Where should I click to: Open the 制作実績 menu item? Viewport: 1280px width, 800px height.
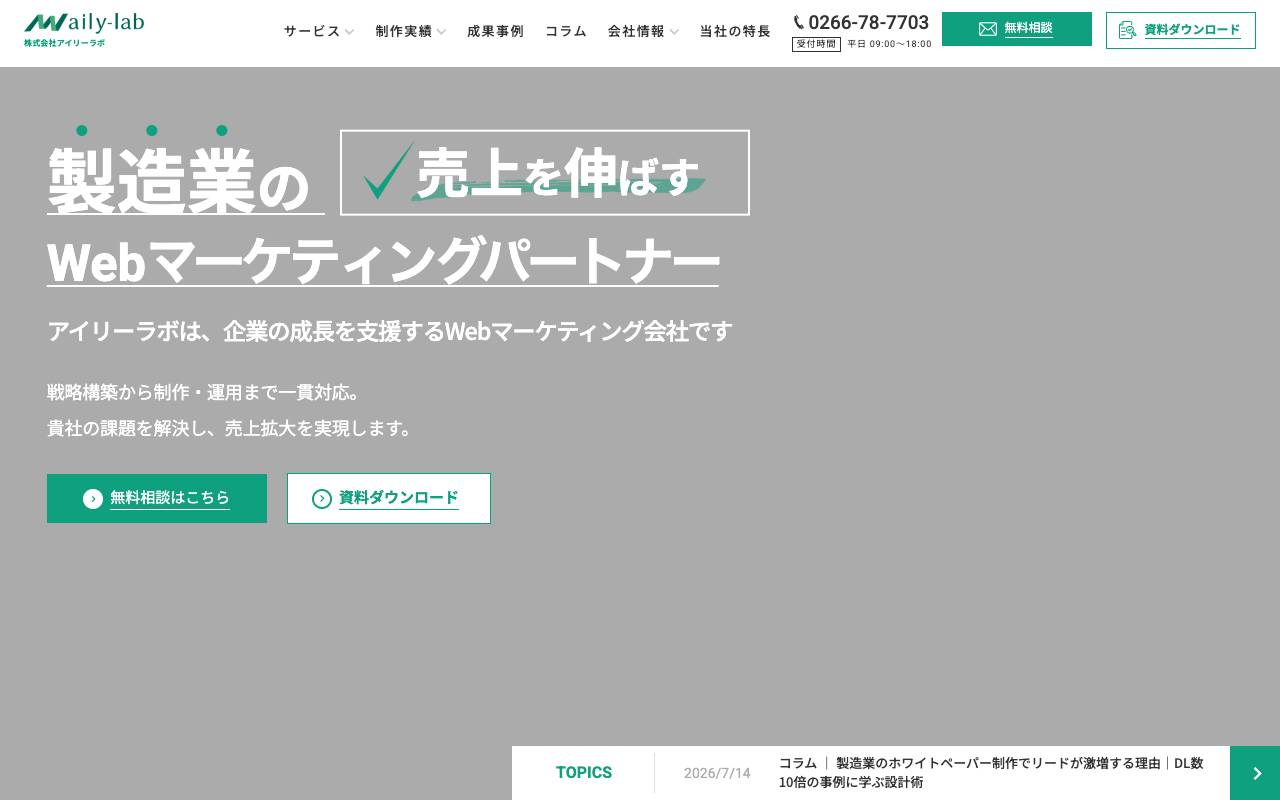[404, 31]
